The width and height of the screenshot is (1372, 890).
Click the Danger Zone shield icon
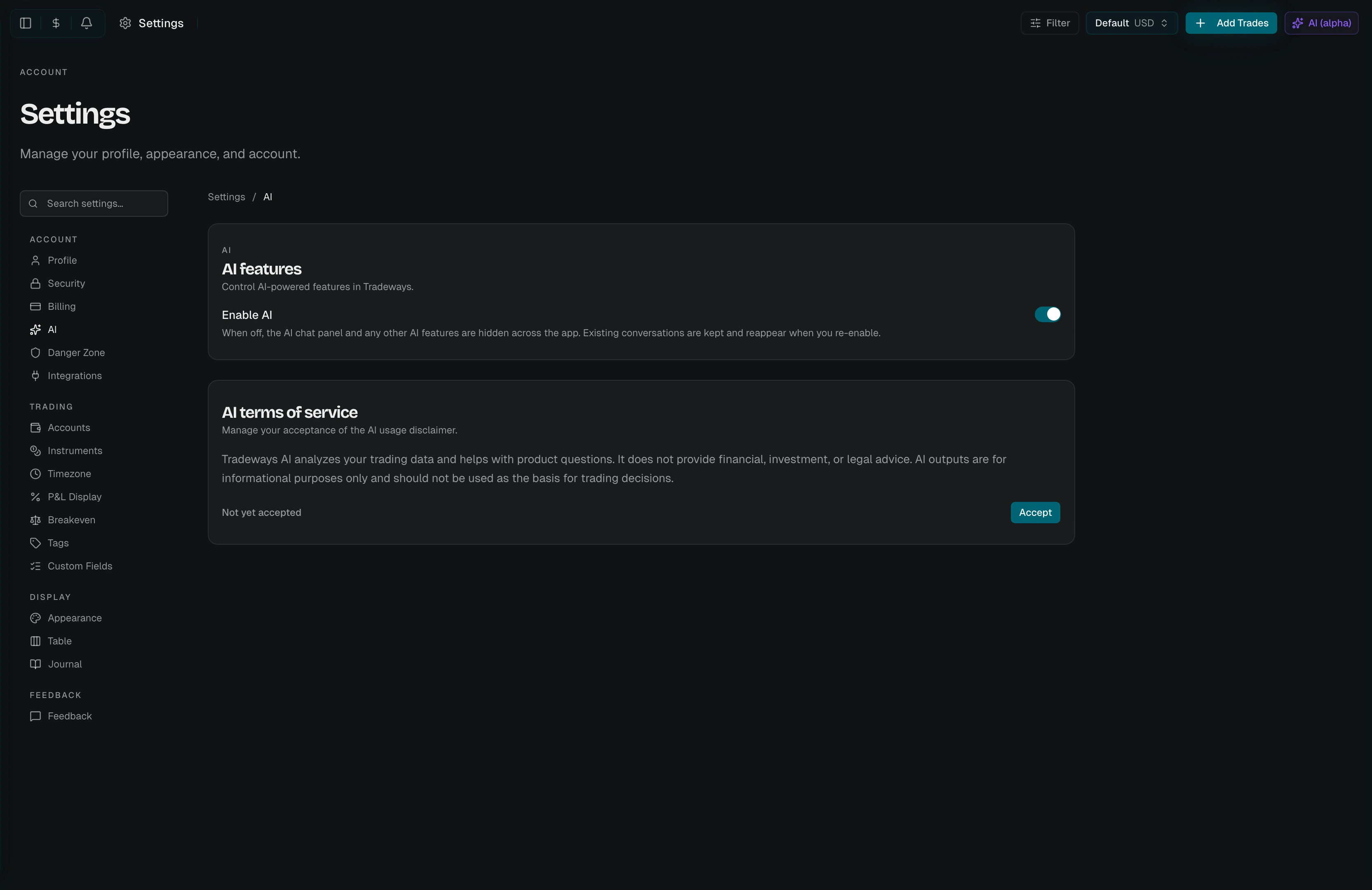tap(35, 353)
